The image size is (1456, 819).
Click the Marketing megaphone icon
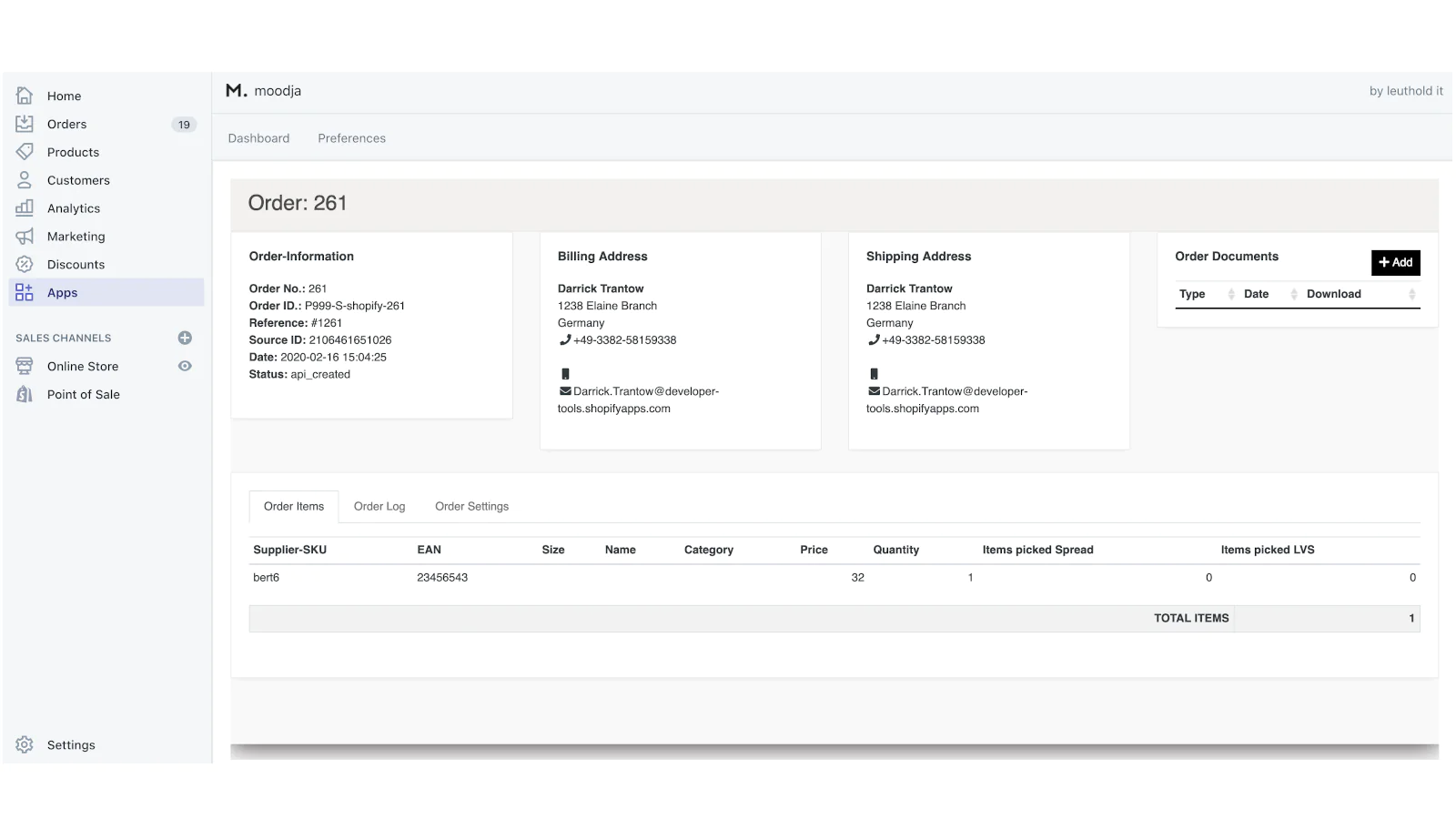[25, 237]
